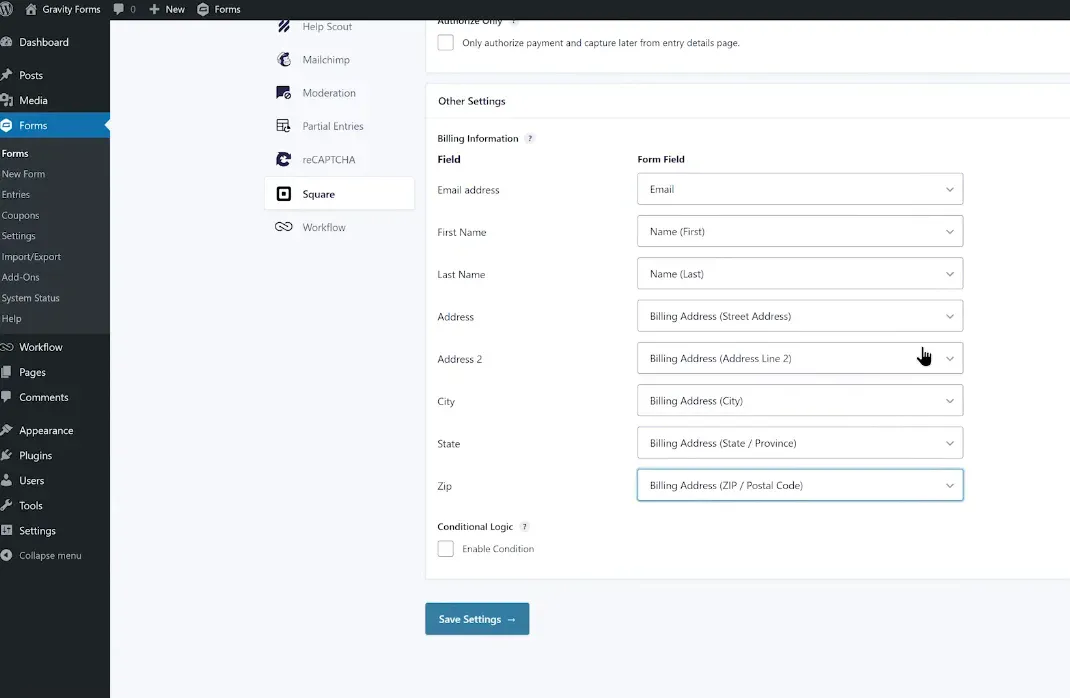Click the Save Settings button

477,619
